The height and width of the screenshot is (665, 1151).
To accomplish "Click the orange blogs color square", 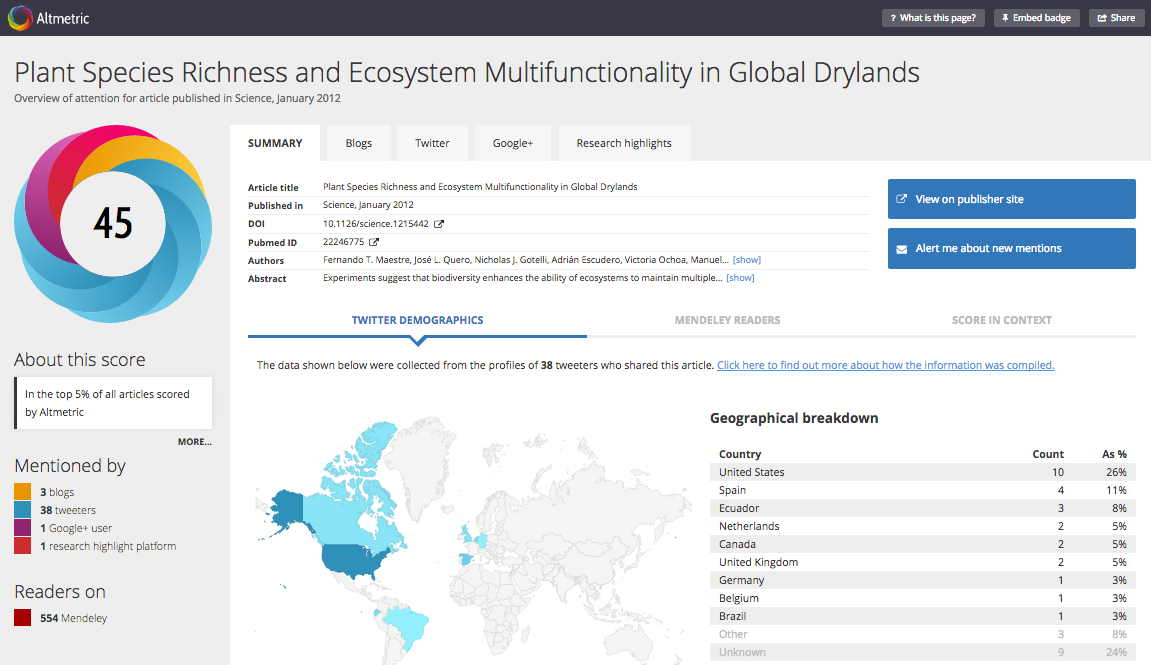I will (23, 492).
